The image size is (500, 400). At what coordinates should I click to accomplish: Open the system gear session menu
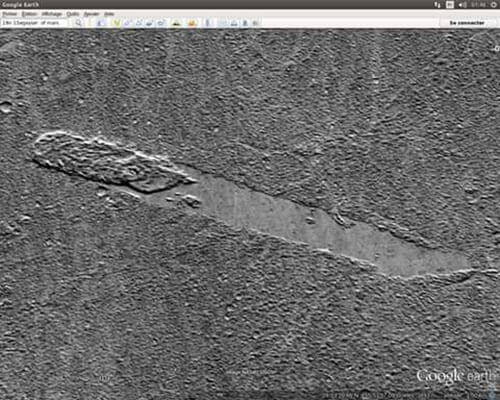(494, 5)
